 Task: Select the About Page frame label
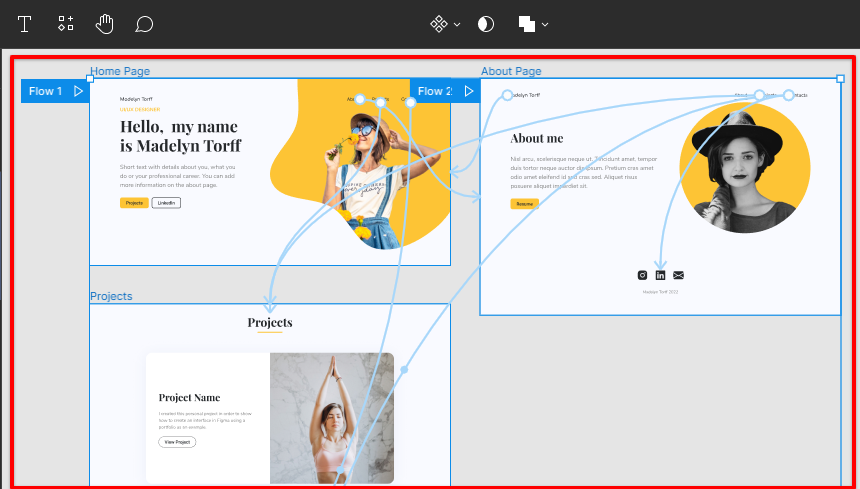(x=511, y=71)
